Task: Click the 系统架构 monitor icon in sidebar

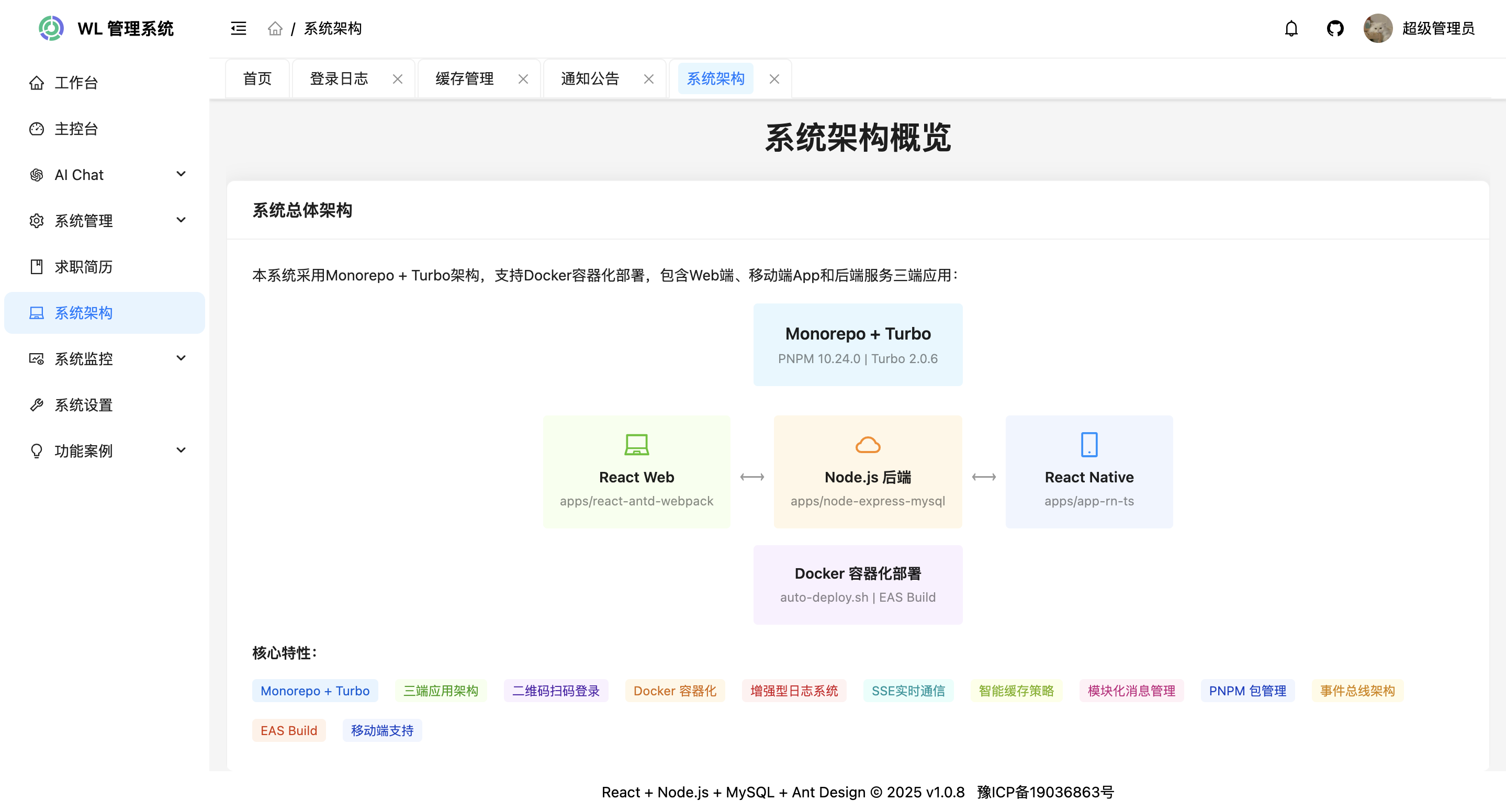Action: point(37,313)
